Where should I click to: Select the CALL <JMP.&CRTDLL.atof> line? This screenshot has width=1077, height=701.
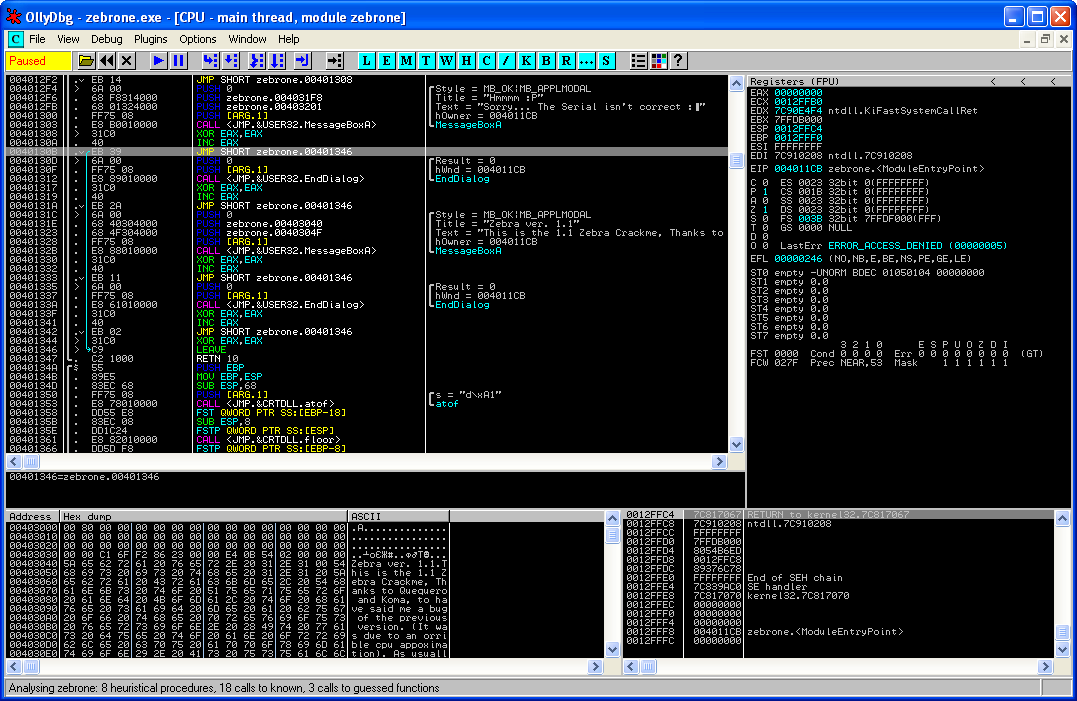(x=367, y=404)
